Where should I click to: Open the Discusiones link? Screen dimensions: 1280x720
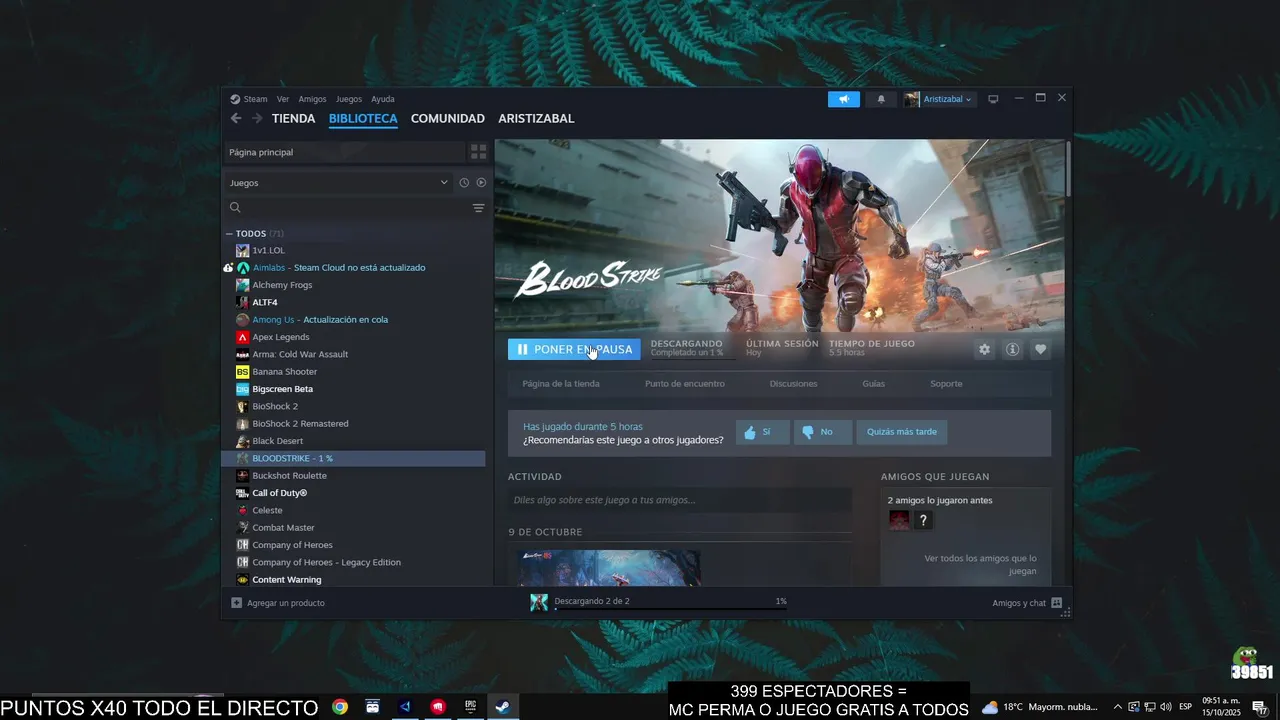pyautogui.click(x=793, y=384)
